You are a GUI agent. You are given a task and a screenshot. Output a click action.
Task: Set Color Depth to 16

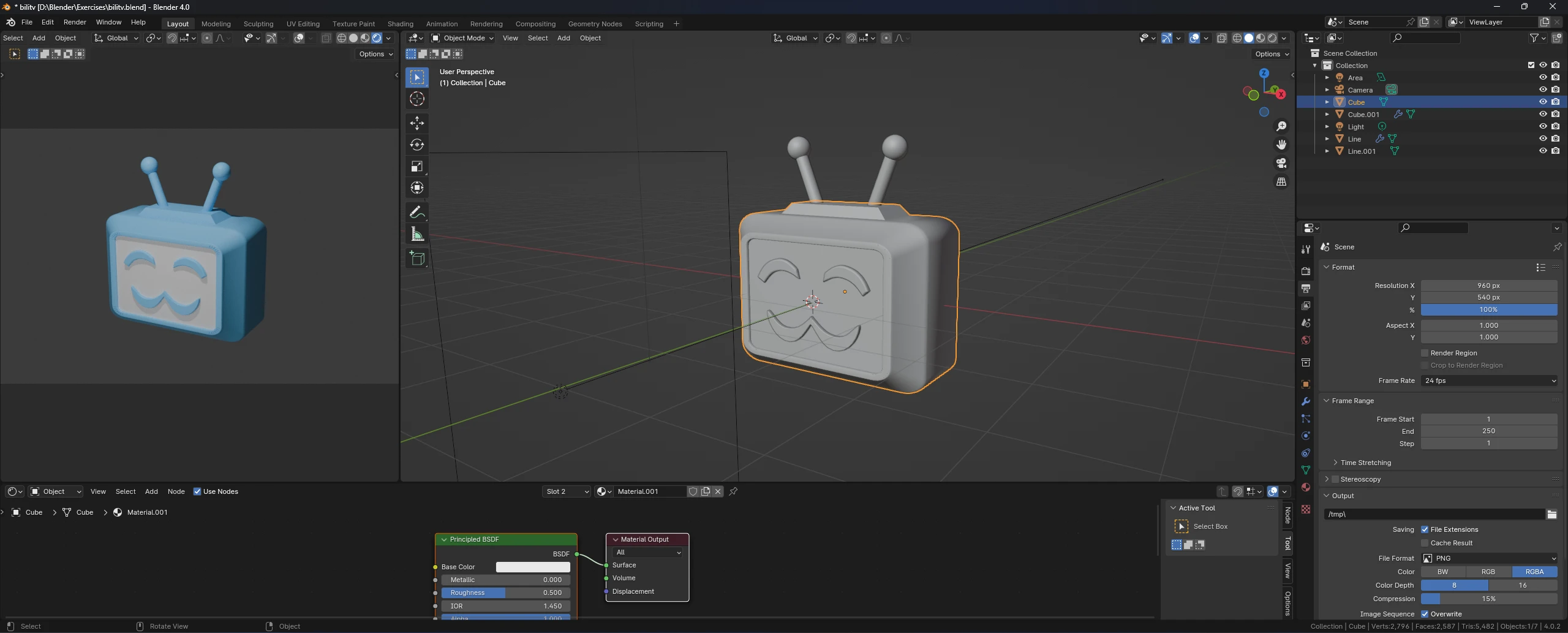point(1523,585)
